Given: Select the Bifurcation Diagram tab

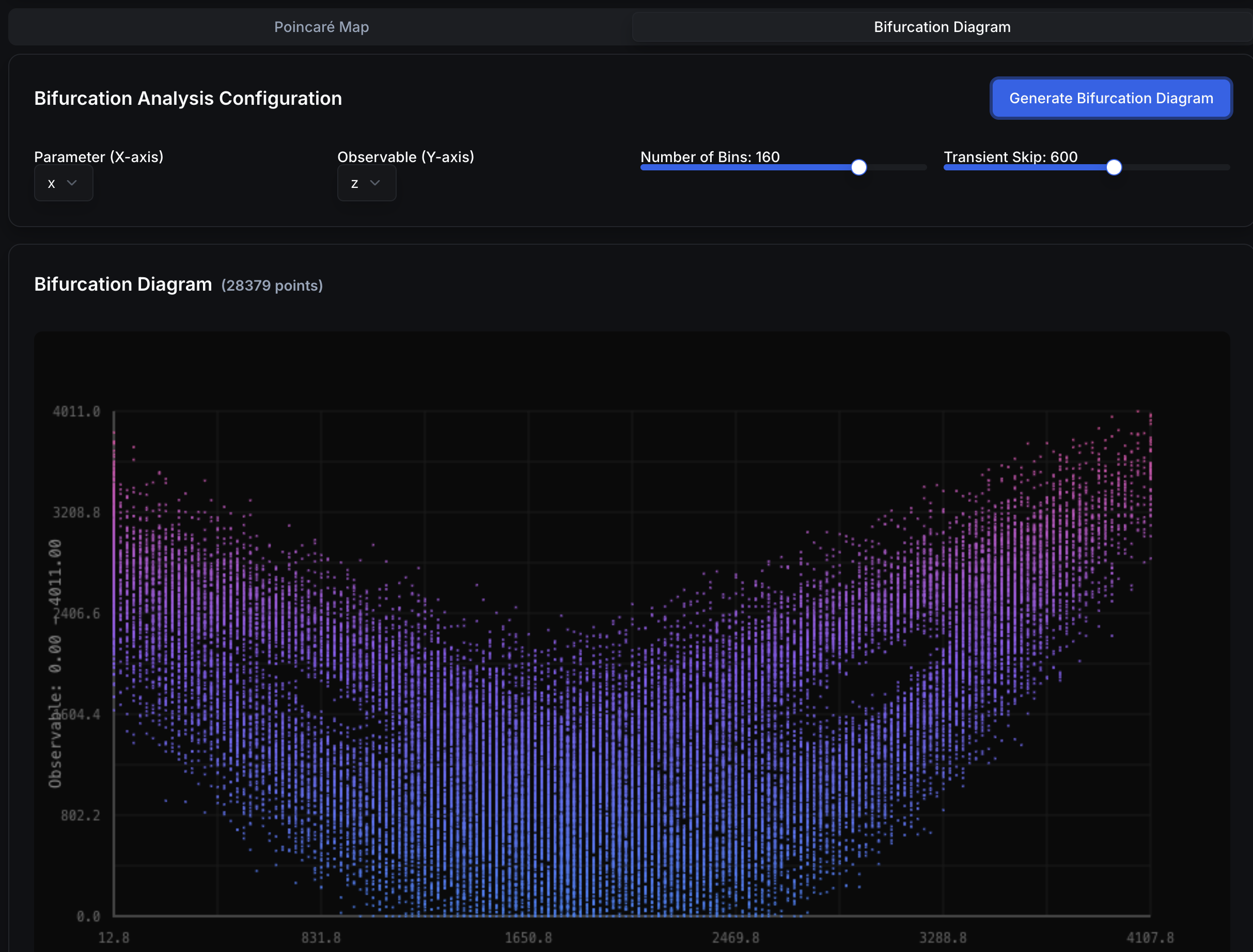Looking at the screenshot, I should tap(941, 27).
